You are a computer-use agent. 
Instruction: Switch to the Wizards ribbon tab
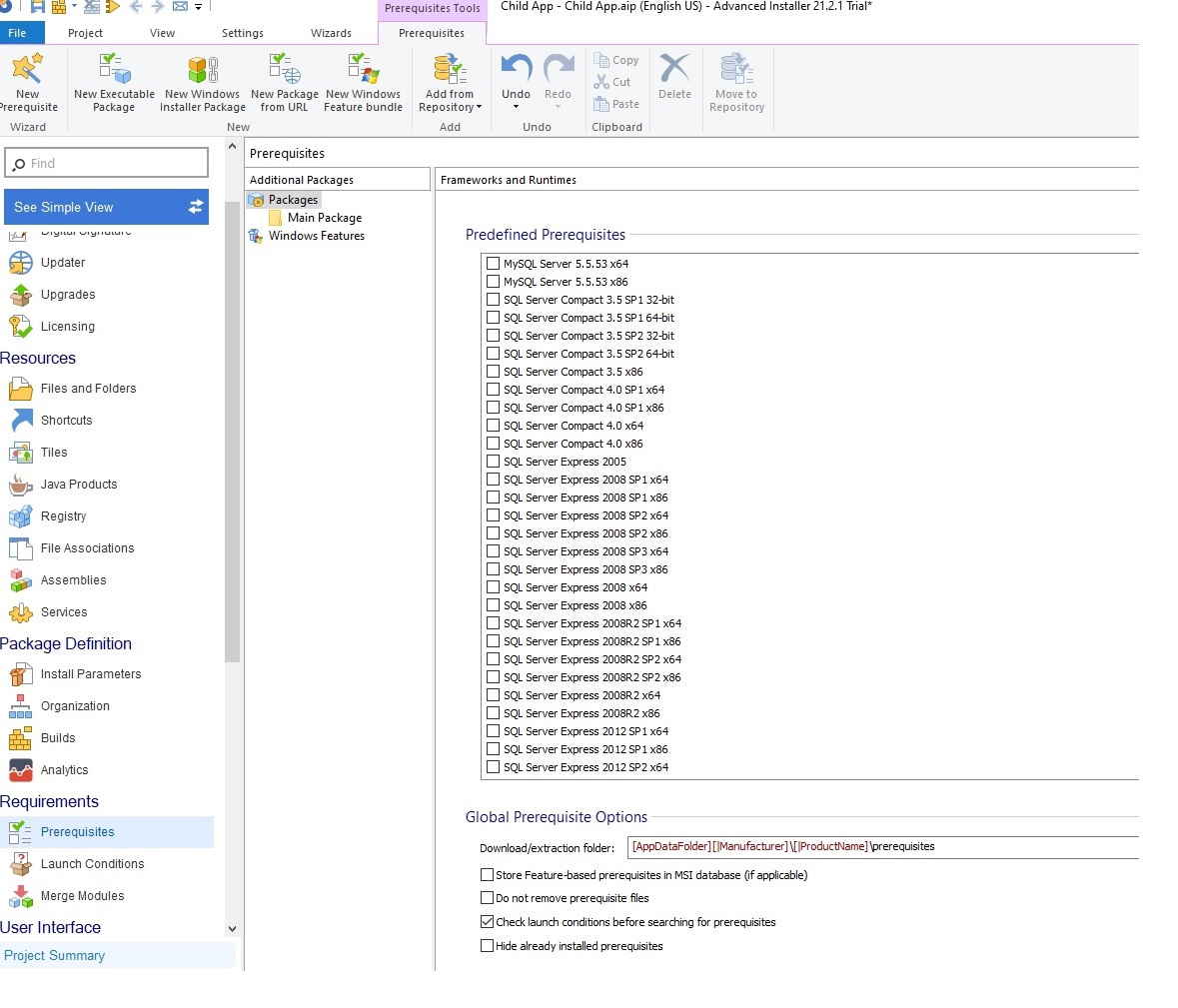[331, 33]
